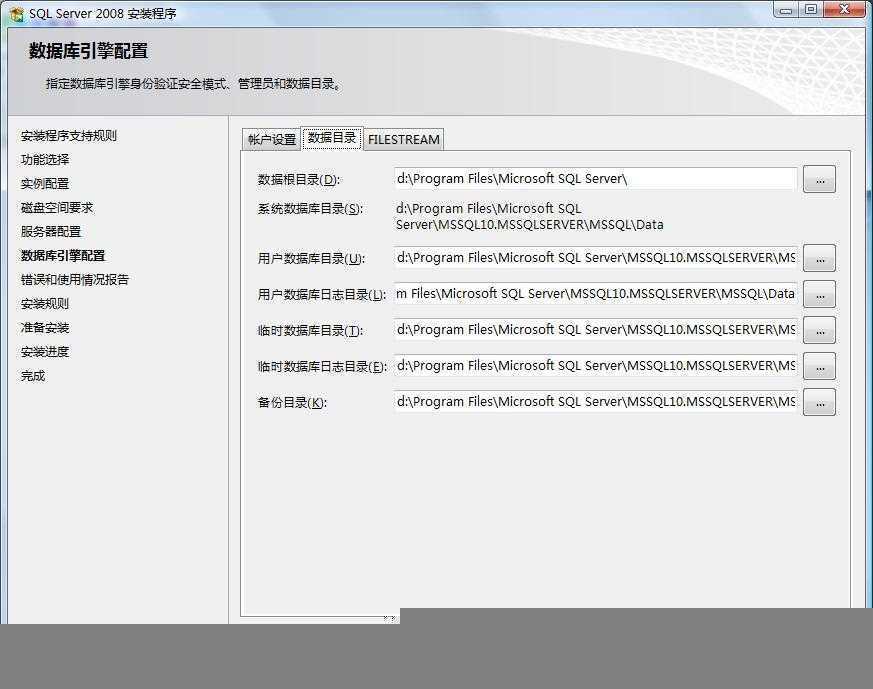Image resolution: width=873 pixels, height=689 pixels.
Task: Select the 数据目录 tab
Action: click(x=332, y=138)
